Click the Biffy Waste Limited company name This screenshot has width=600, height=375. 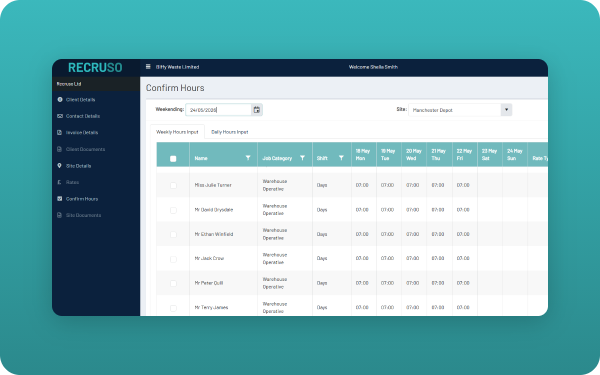[x=177, y=67]
